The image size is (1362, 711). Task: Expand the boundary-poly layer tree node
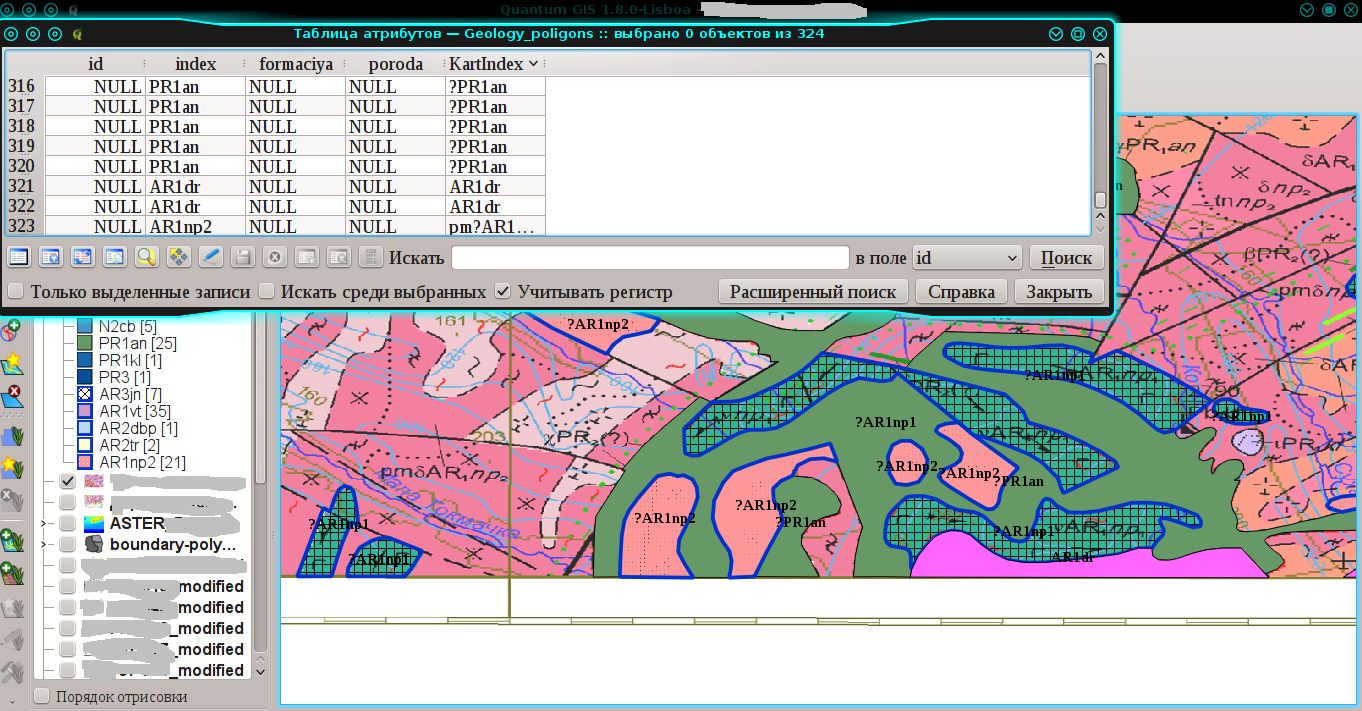[x=44, y=545]
